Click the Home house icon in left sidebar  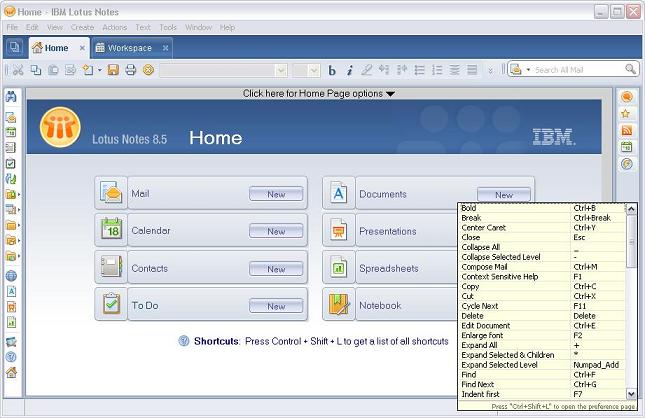12,372
